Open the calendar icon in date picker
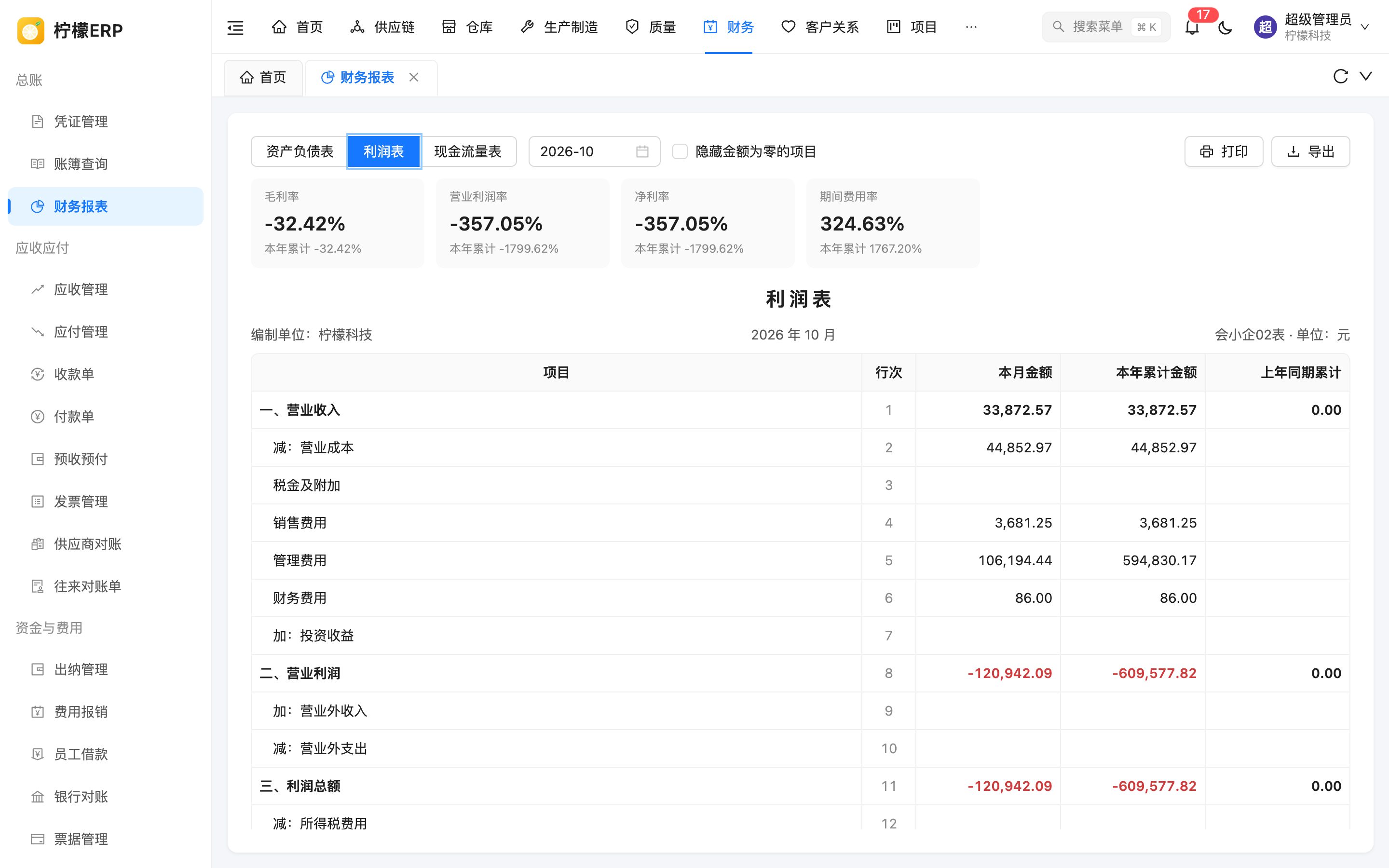The height and width of the screenshot is (868, 1389). pyautogui.click(x=642, y=151)
